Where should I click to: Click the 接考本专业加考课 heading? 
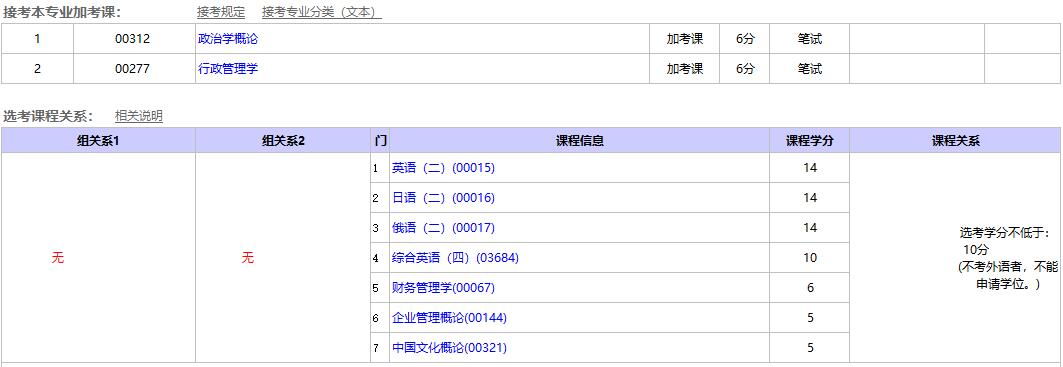(62, 12)
